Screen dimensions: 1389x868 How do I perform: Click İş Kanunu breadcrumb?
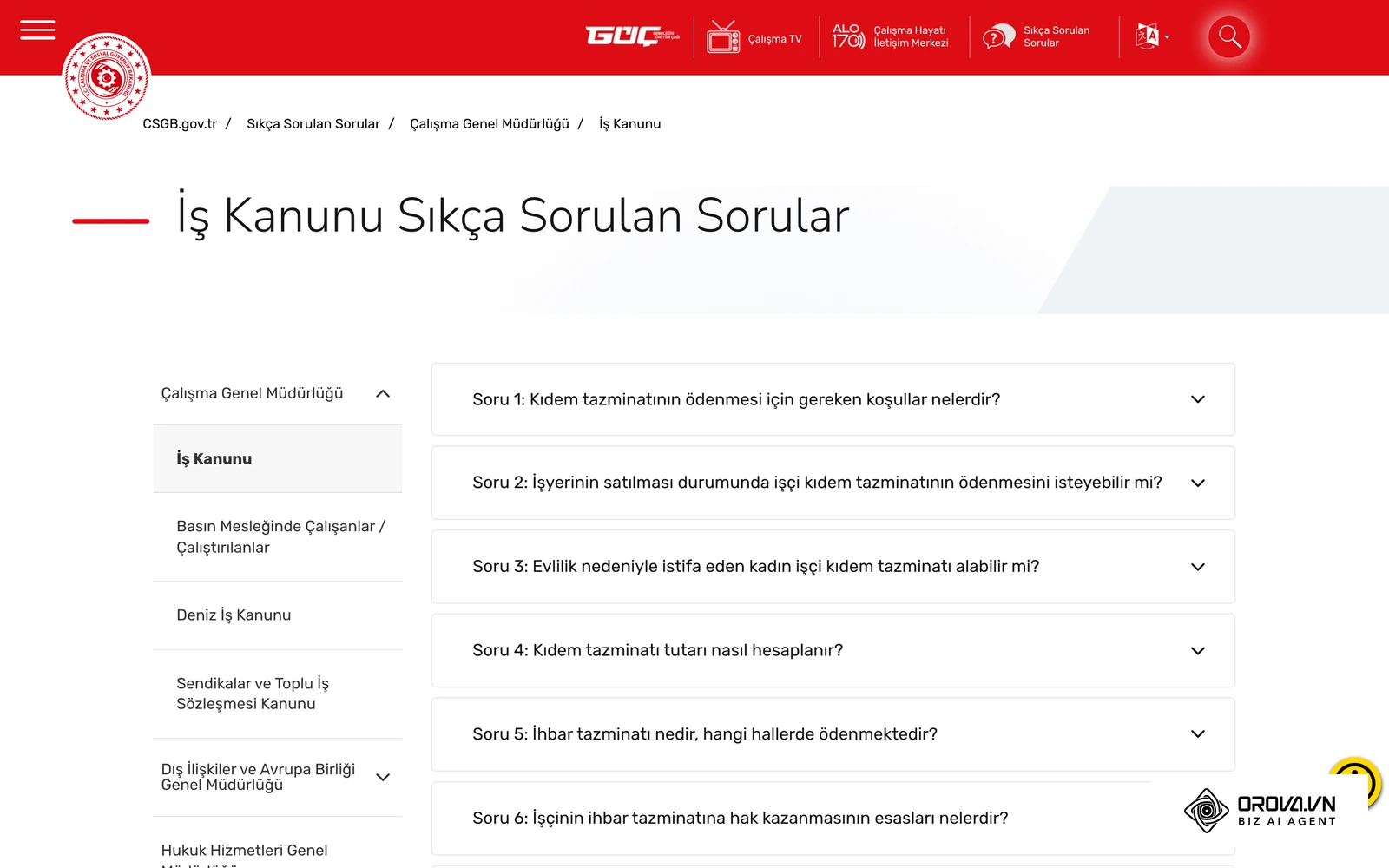(630, 124)
